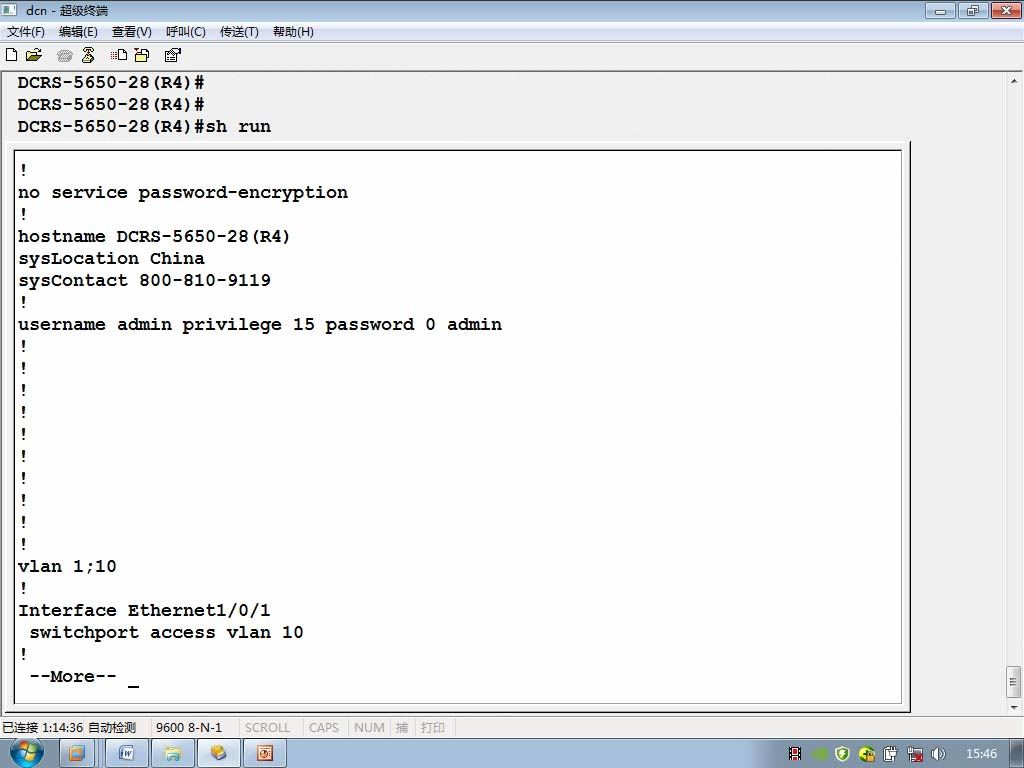Click the 'vlan 1;10' line
This screenshot has height=768, width=1024.
click(67, 566)
